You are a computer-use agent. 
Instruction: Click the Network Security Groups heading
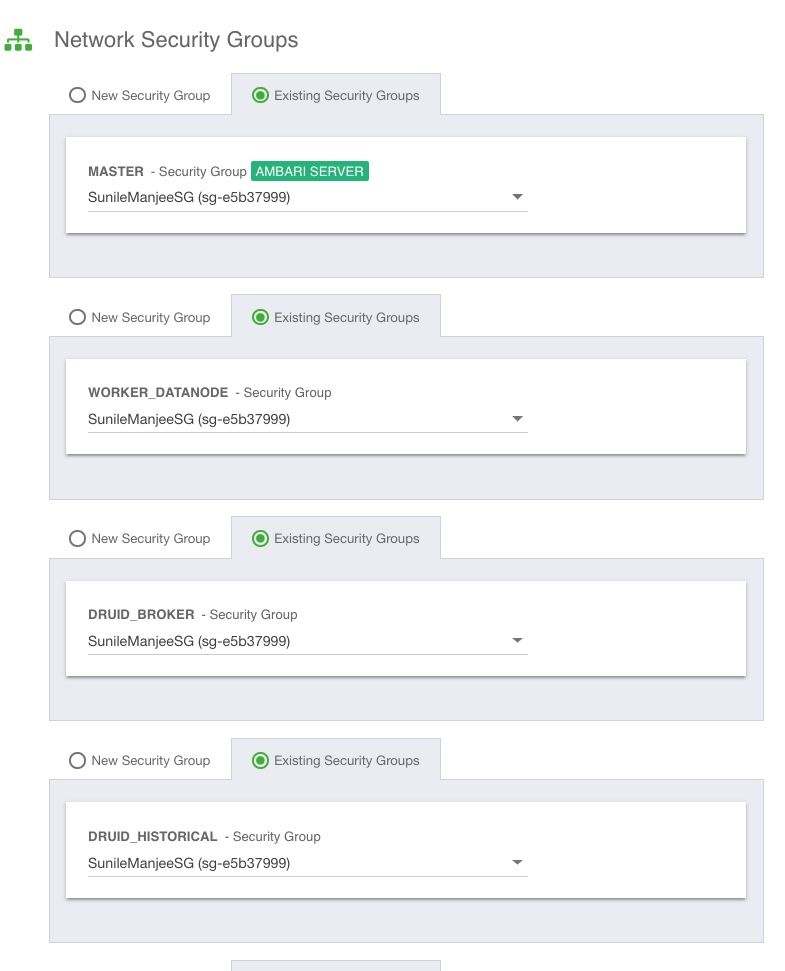pos(176,40)
